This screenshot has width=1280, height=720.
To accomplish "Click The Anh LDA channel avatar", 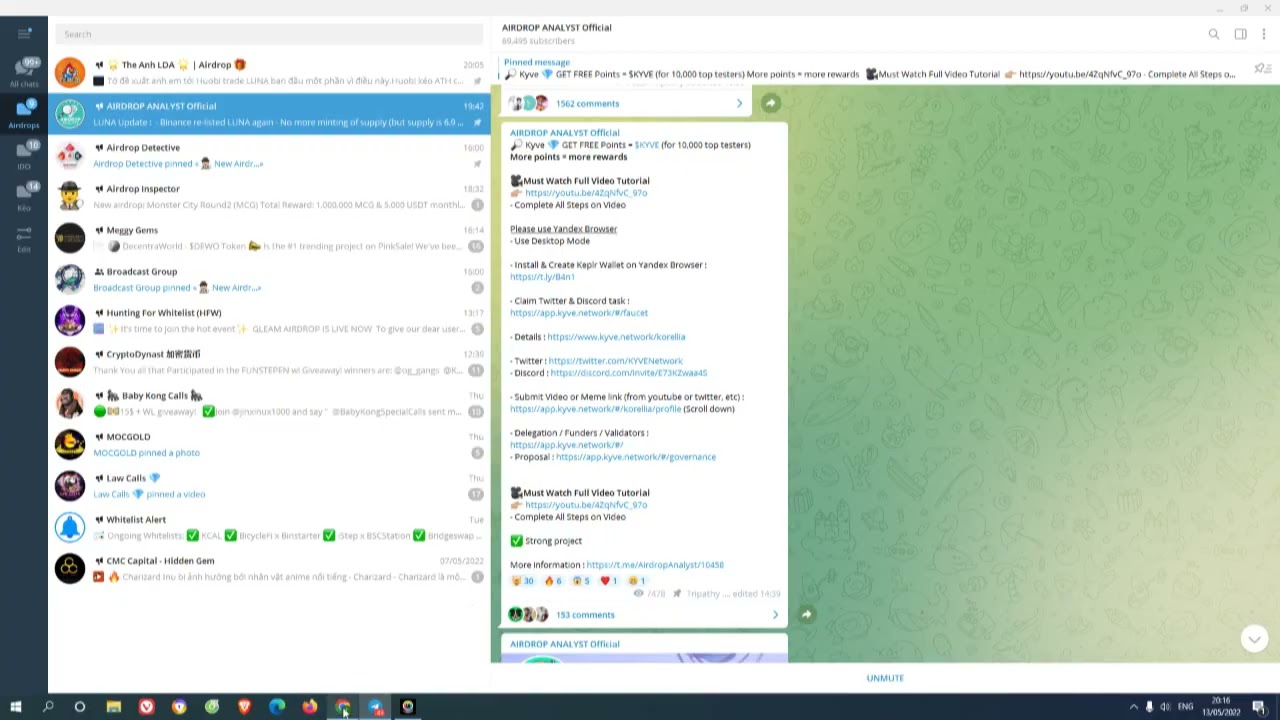I will tap(70, 72).
